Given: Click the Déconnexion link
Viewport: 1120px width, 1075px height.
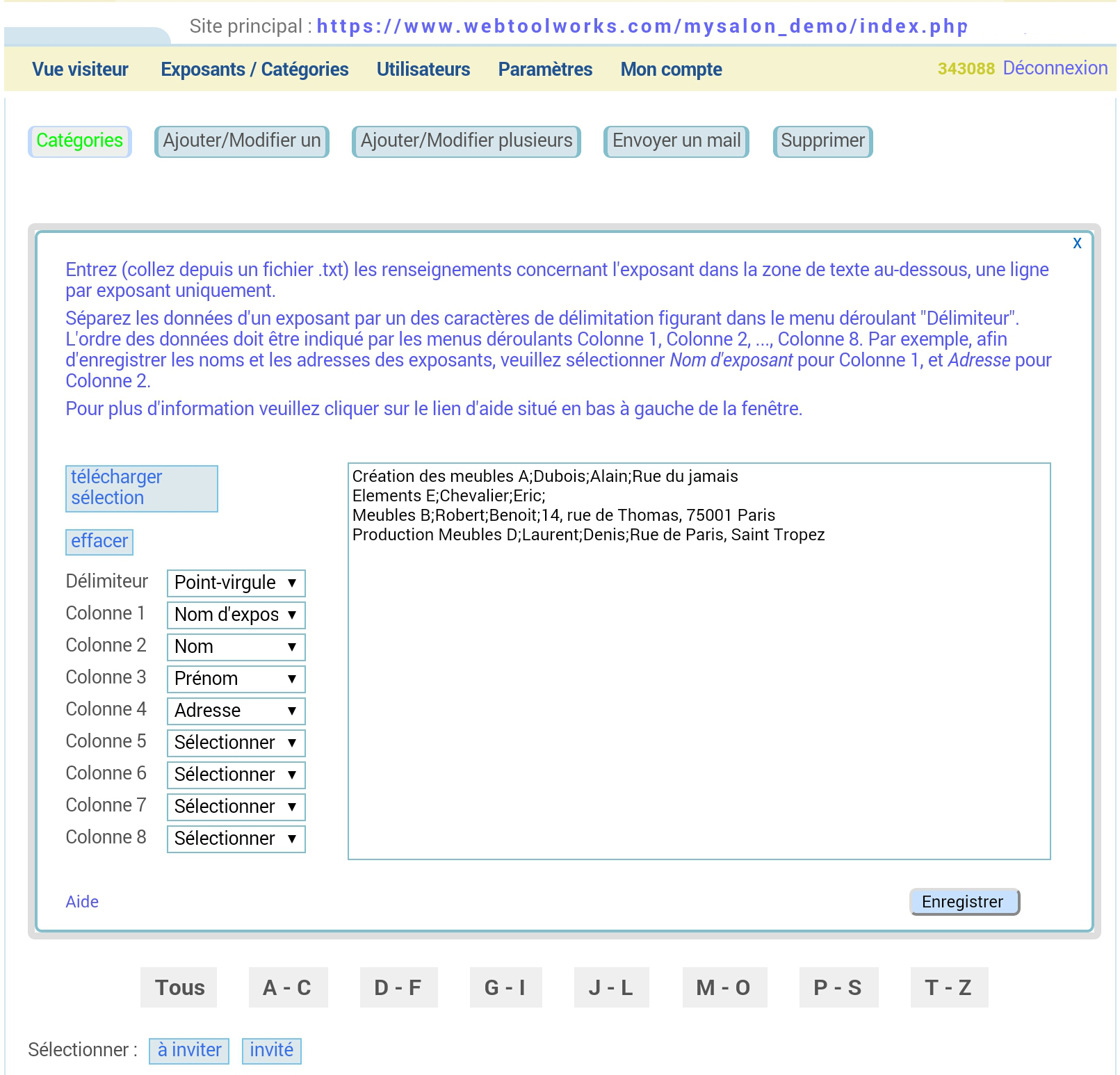Looking at the screenshot, I should pyautogui.click(x=1055, y=68).
